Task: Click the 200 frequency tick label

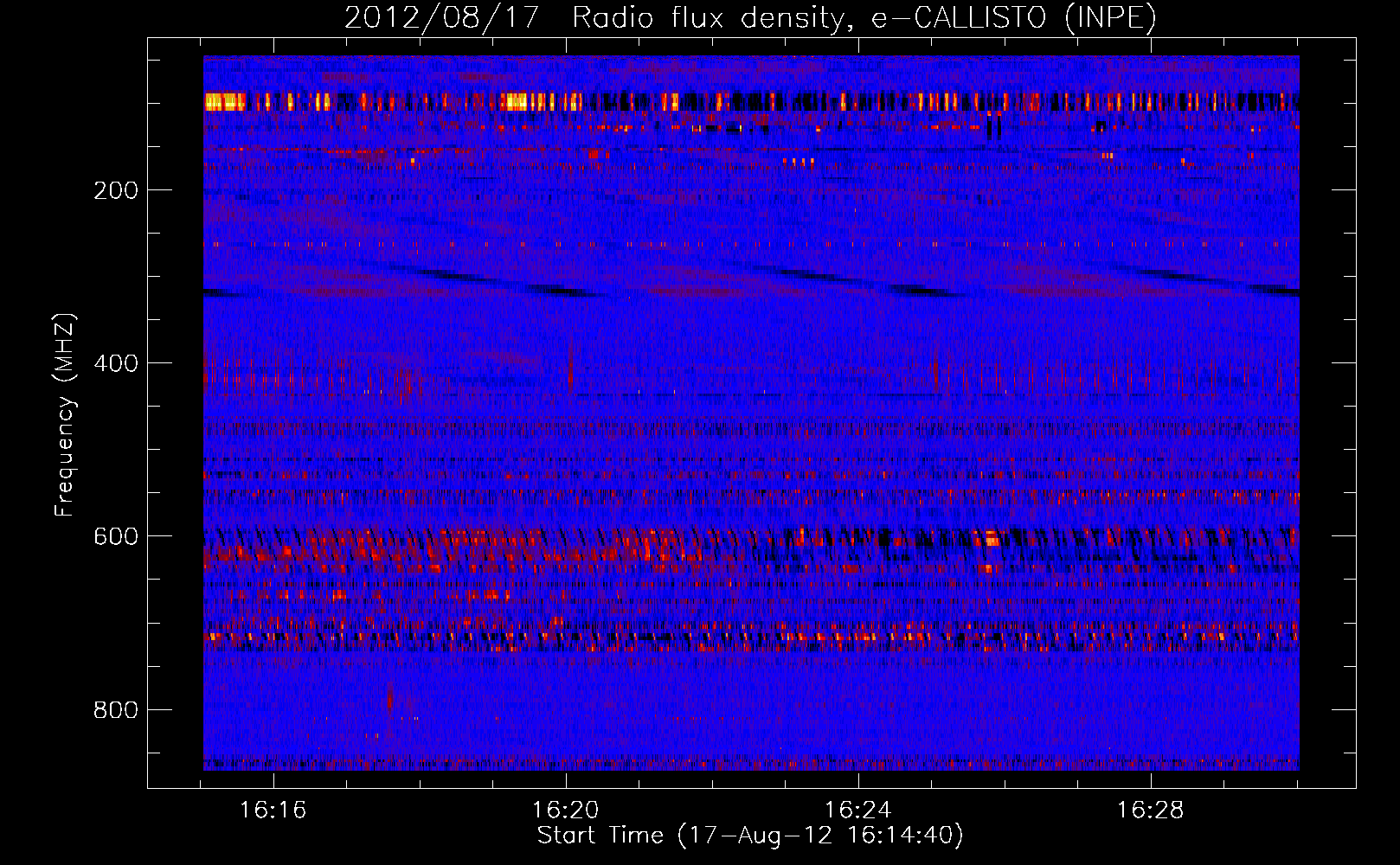Action: [x=116, y=190]
